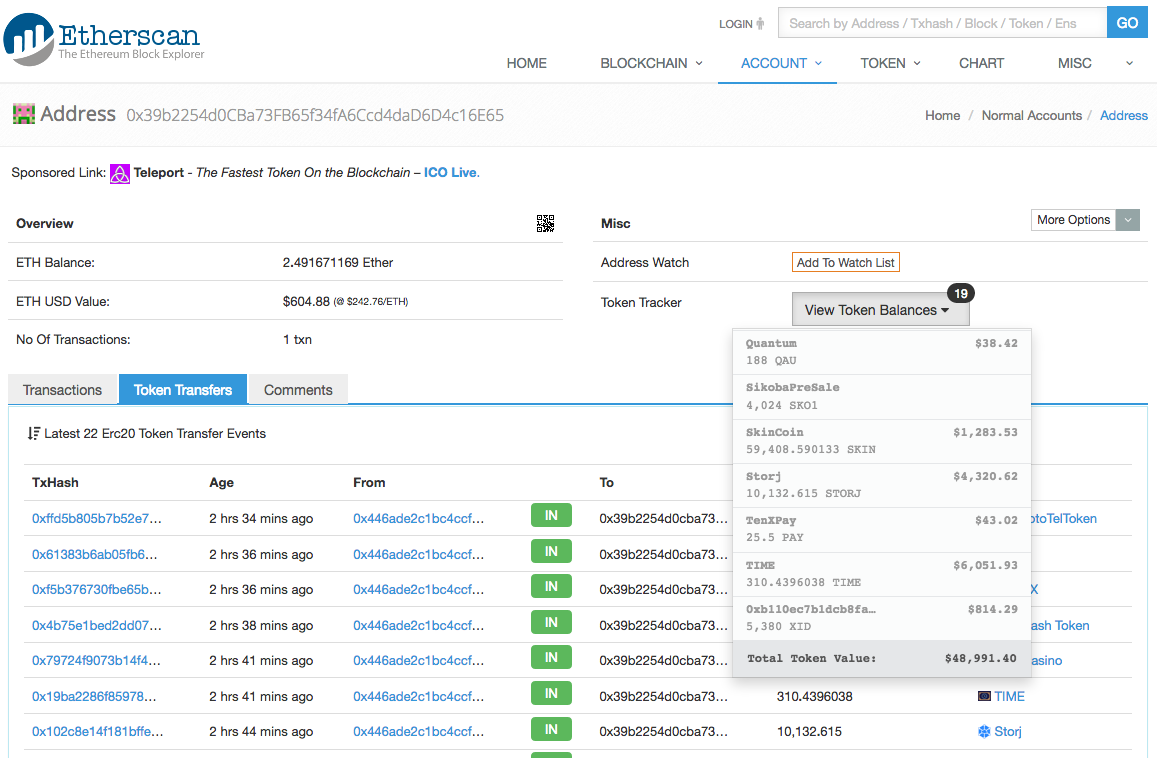Viewport: 1157px width, 758px height.
Task: Toggle the View Token Balances dropdown
Action: click(x=880, y=310)
